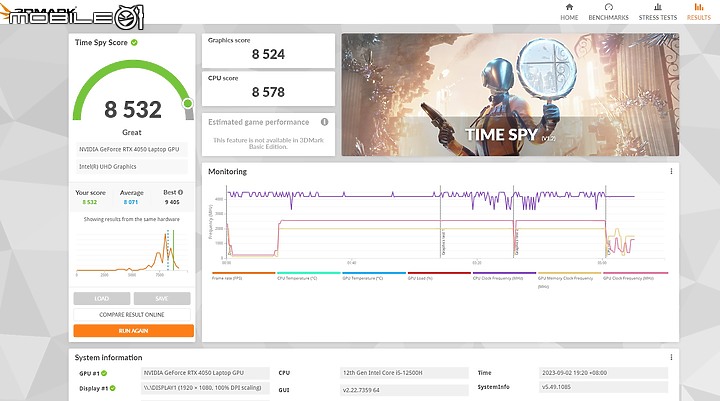This screenshot has width=720, height=401.
Task: Click the Best score value
Action: tap(172, 202)
